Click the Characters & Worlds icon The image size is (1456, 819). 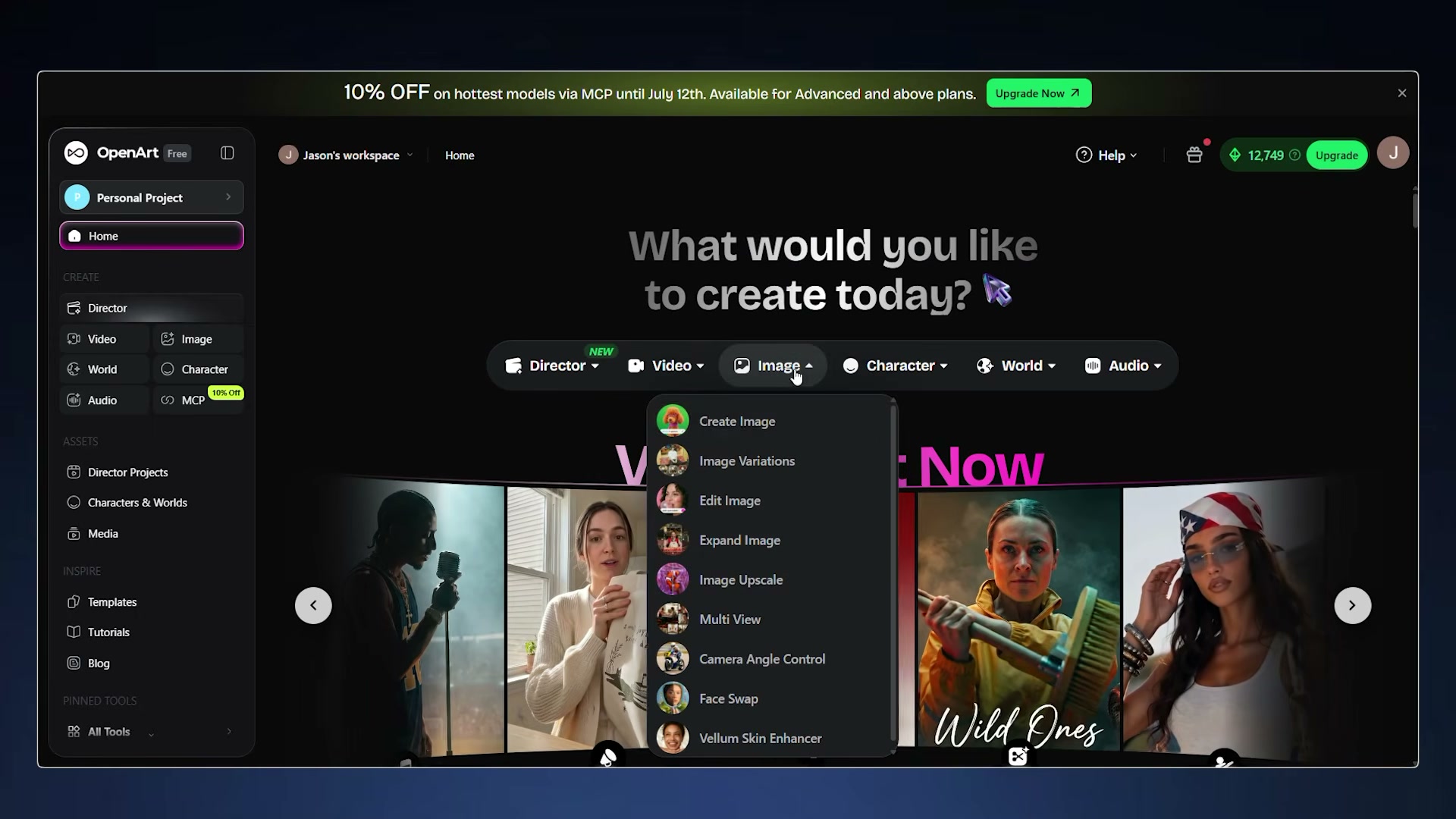(x=74, y=503)
